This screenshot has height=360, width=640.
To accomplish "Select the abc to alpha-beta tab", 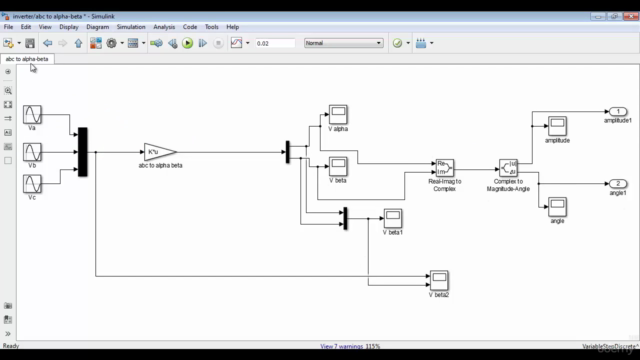I will 27,59.
